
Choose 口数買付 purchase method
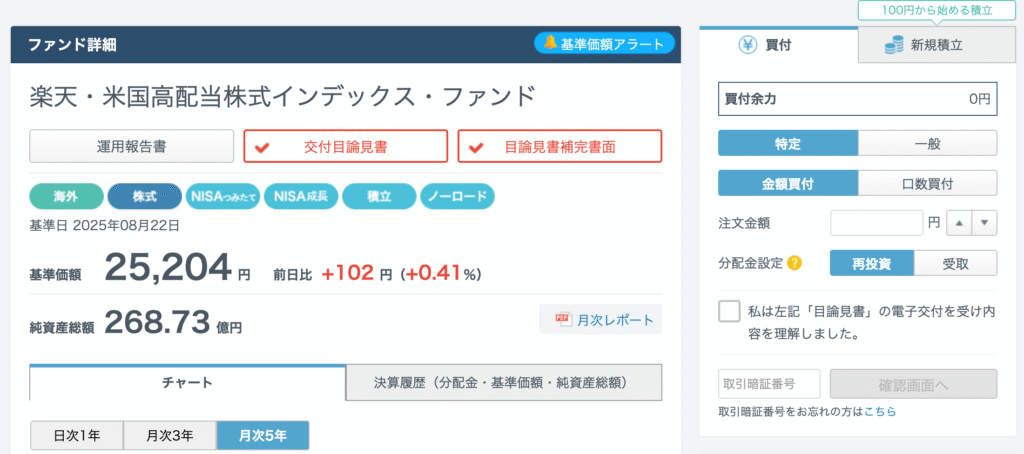927,183
